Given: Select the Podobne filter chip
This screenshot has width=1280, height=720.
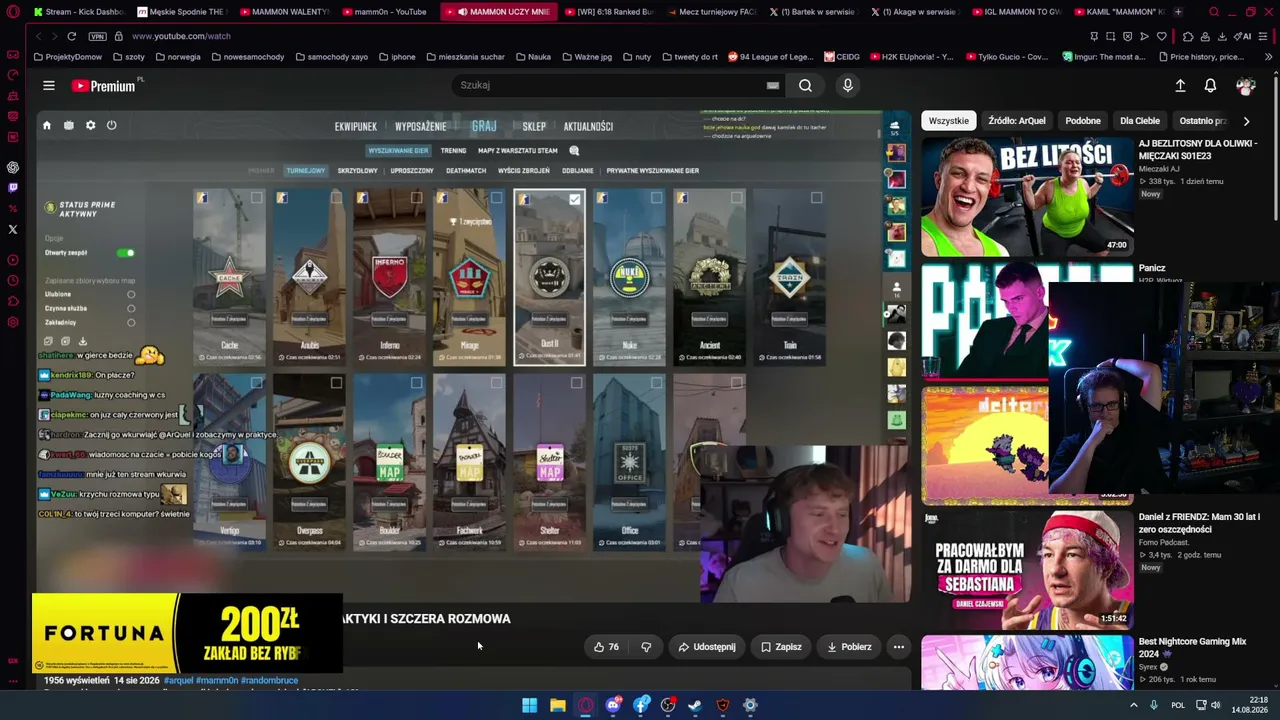Looking at the screenshot, I should click(1083, 121).
